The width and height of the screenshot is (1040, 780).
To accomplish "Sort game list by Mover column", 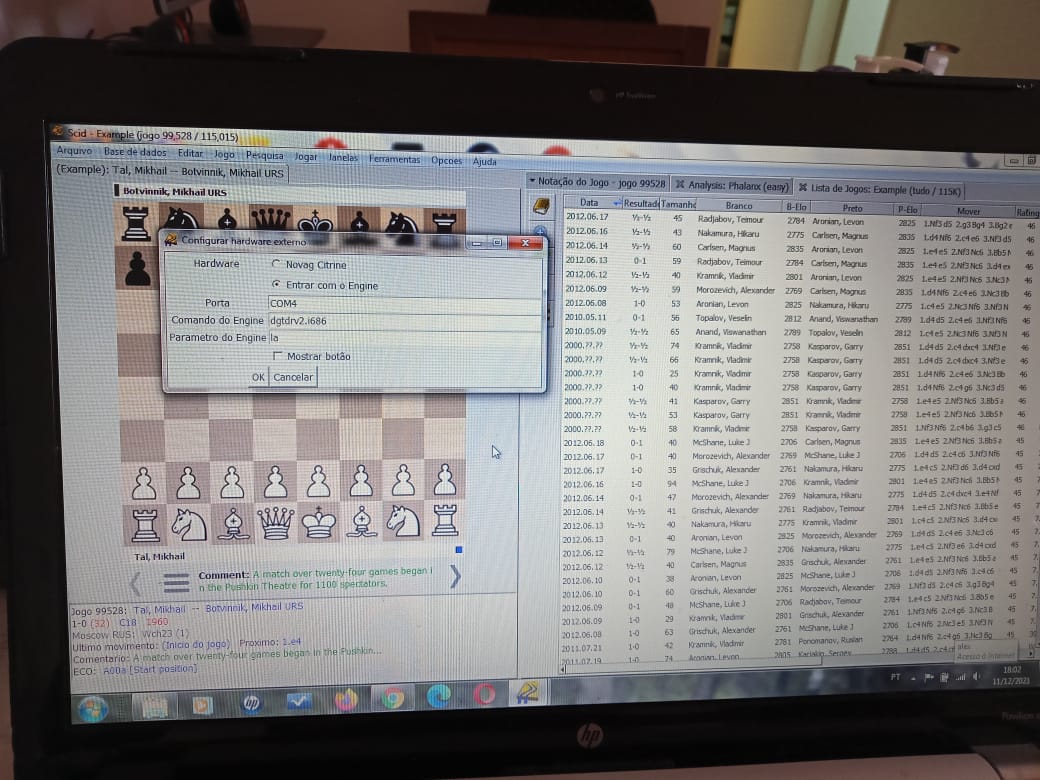I will point(968,211).
